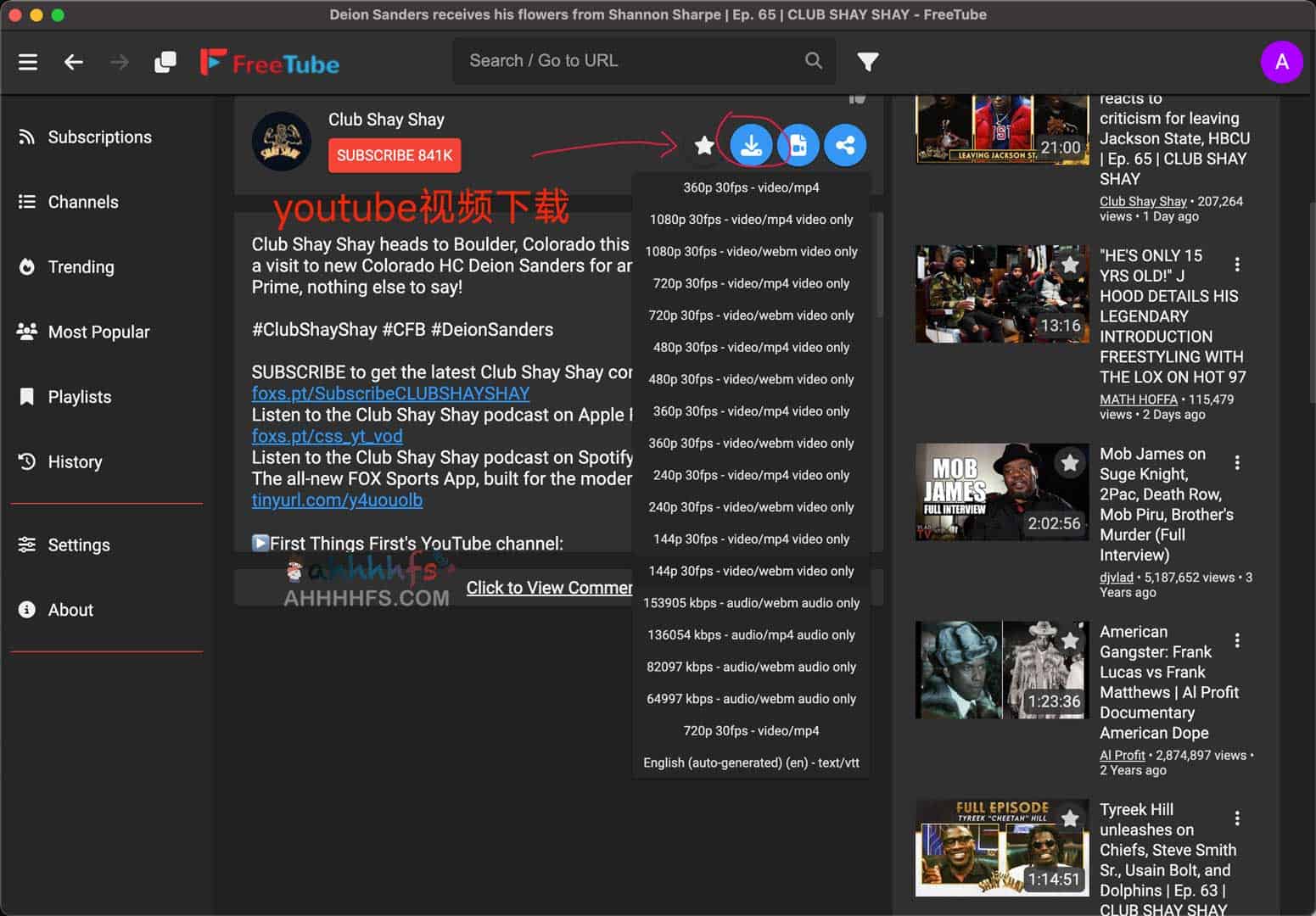This screenshot has width=1316, height=916.
Task: Open the Playlists section
Action: point(80,396)
